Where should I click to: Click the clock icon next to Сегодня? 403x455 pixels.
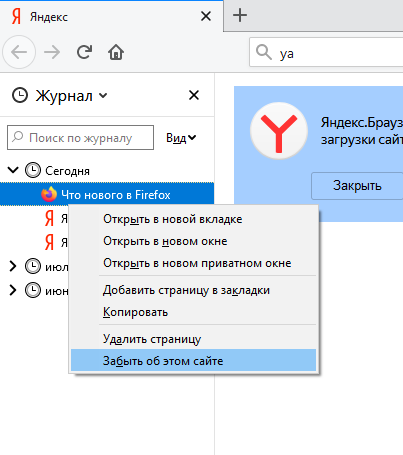[33, 170]
